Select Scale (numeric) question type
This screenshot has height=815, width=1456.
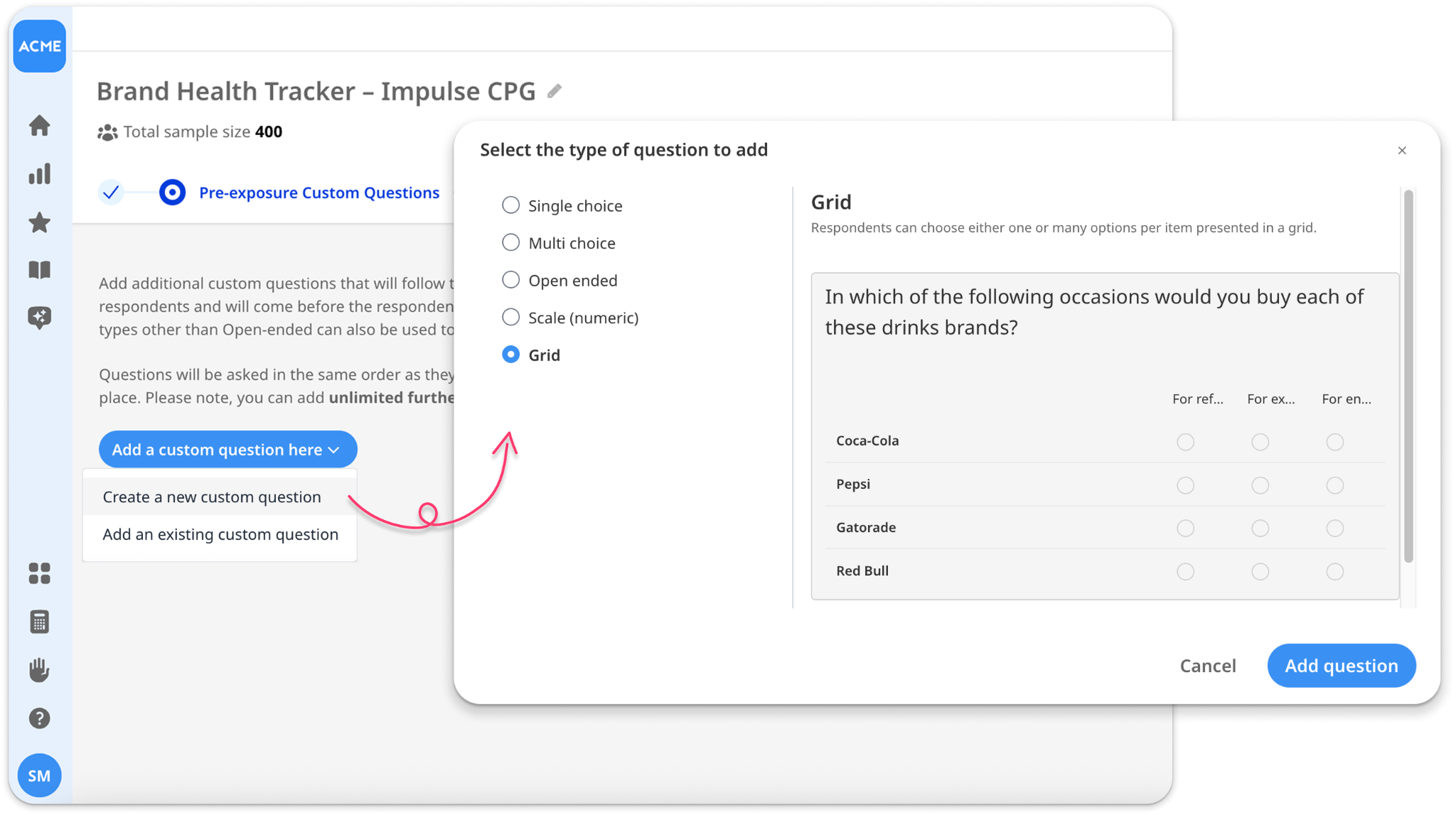(510, 318)
